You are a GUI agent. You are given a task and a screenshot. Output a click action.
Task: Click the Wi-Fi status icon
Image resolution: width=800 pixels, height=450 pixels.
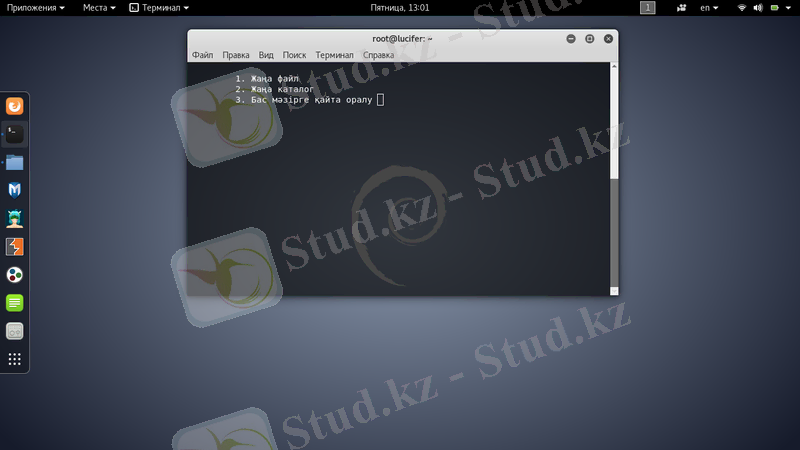(x=742, y=8)
